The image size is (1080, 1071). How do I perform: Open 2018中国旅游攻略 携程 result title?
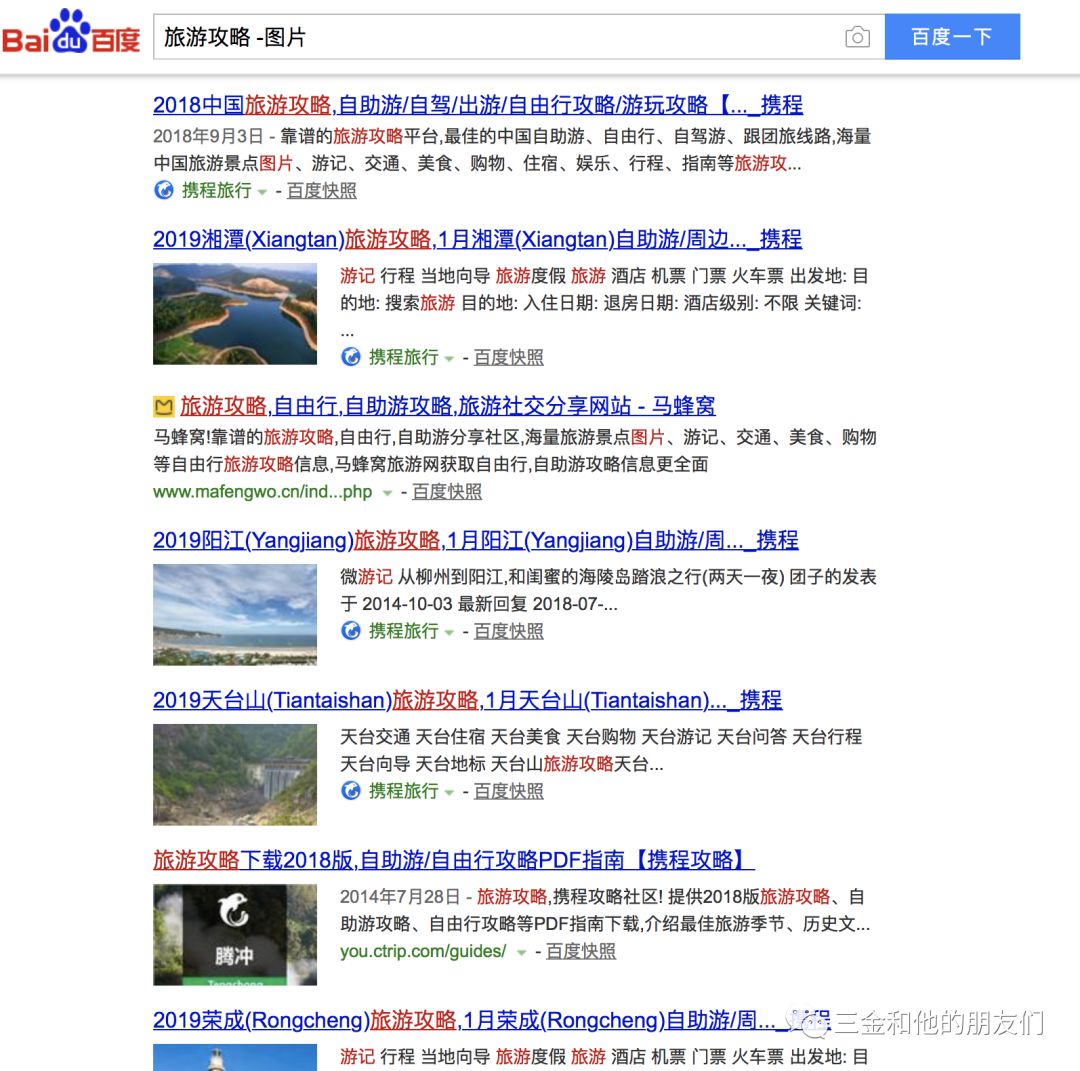[478, 105]
